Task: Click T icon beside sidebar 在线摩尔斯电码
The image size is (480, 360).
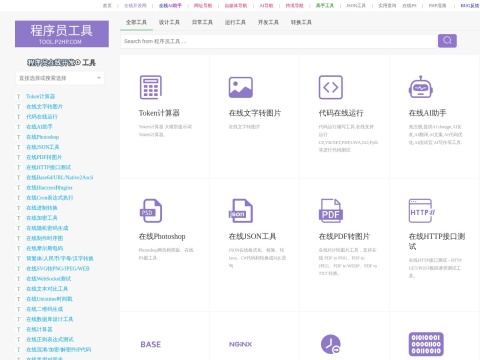Action: pos(19,249)
